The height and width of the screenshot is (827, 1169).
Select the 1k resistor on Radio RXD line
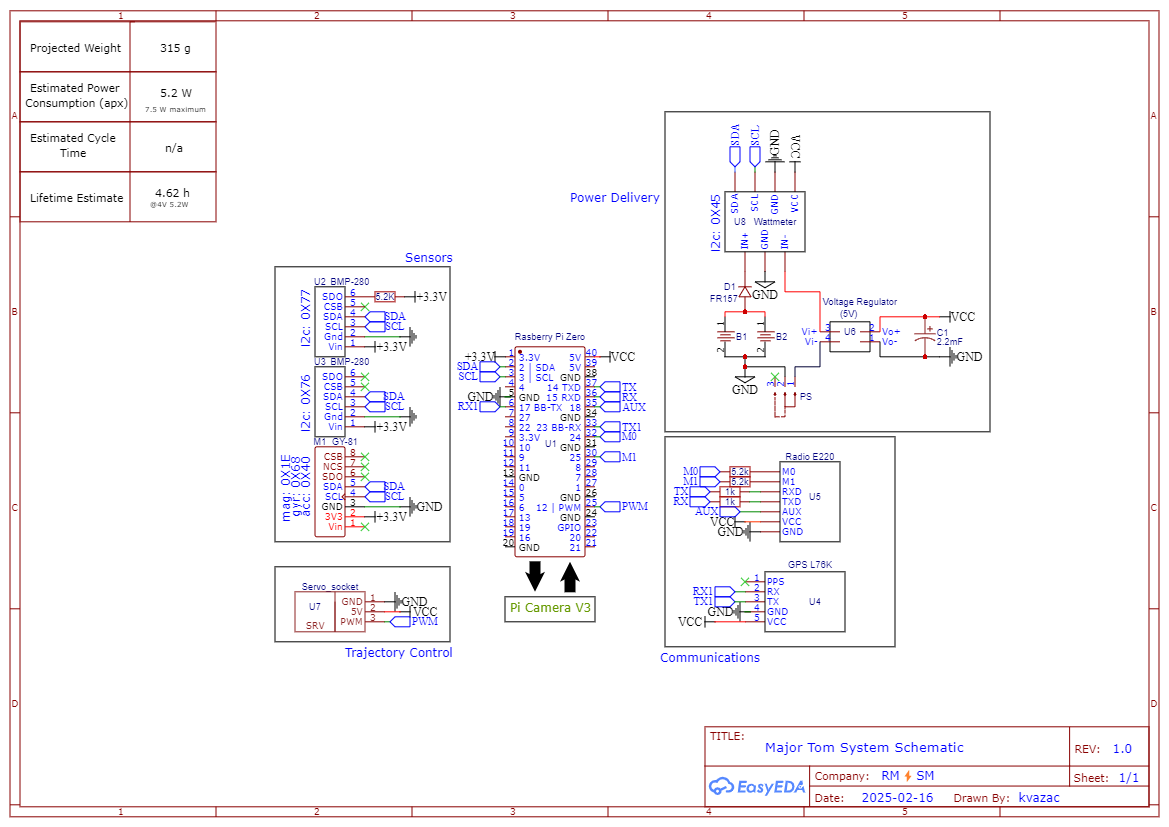(x=730, y=492)
